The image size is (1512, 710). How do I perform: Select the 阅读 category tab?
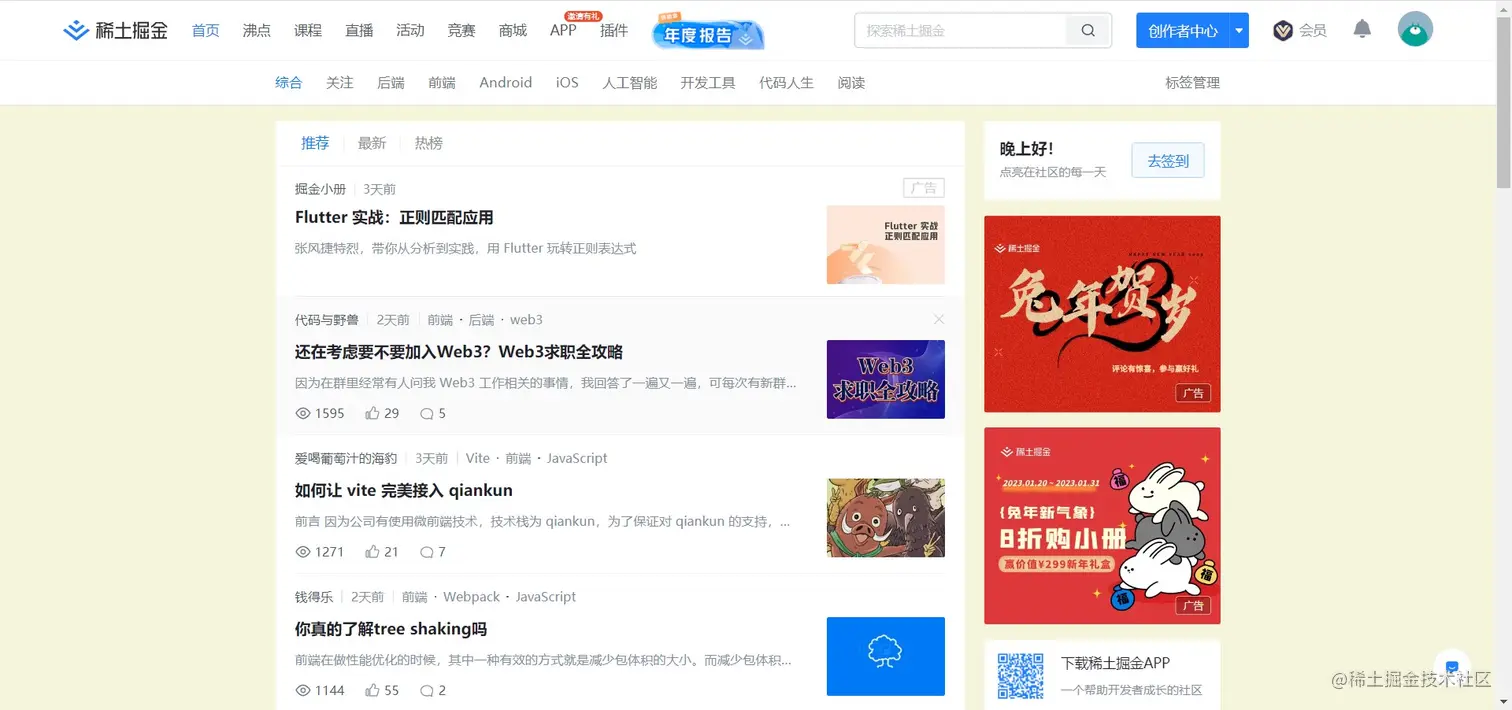[852, 82]
